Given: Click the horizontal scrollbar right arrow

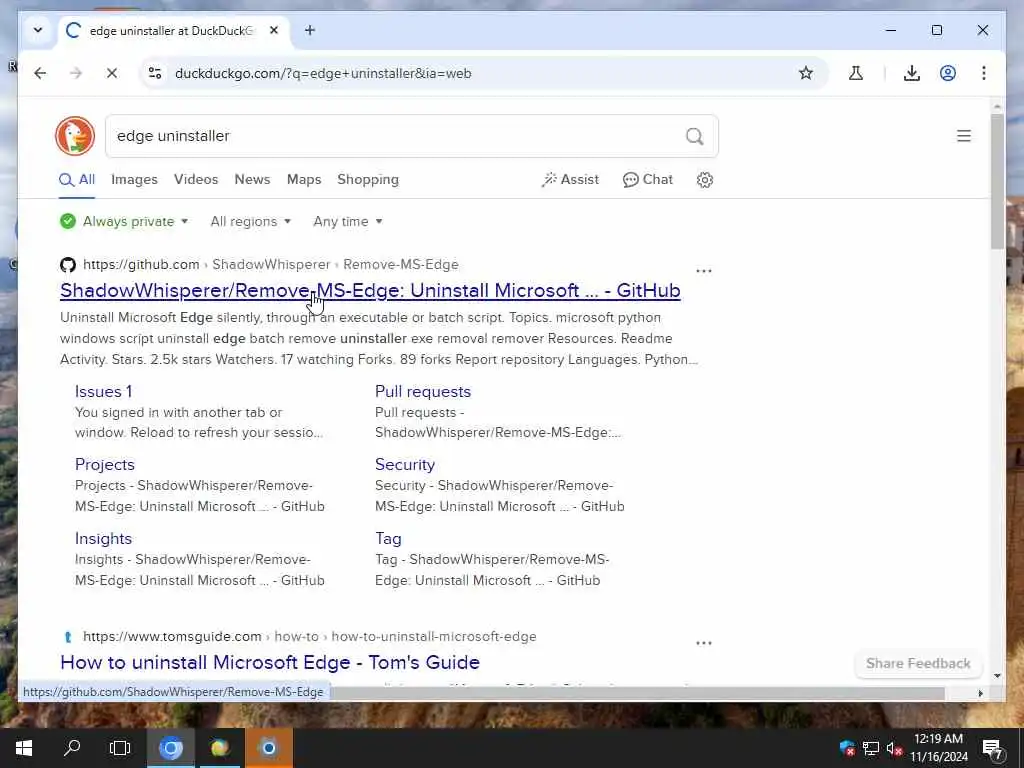Looking at the screenshot, I should click(x=980, y=693).
